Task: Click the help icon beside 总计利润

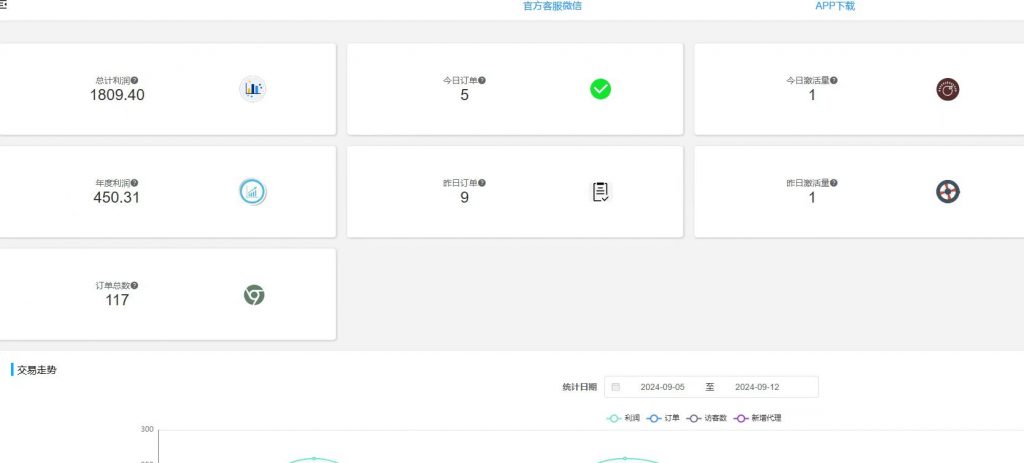Action: pyautogui.click(x=135, y=80)
